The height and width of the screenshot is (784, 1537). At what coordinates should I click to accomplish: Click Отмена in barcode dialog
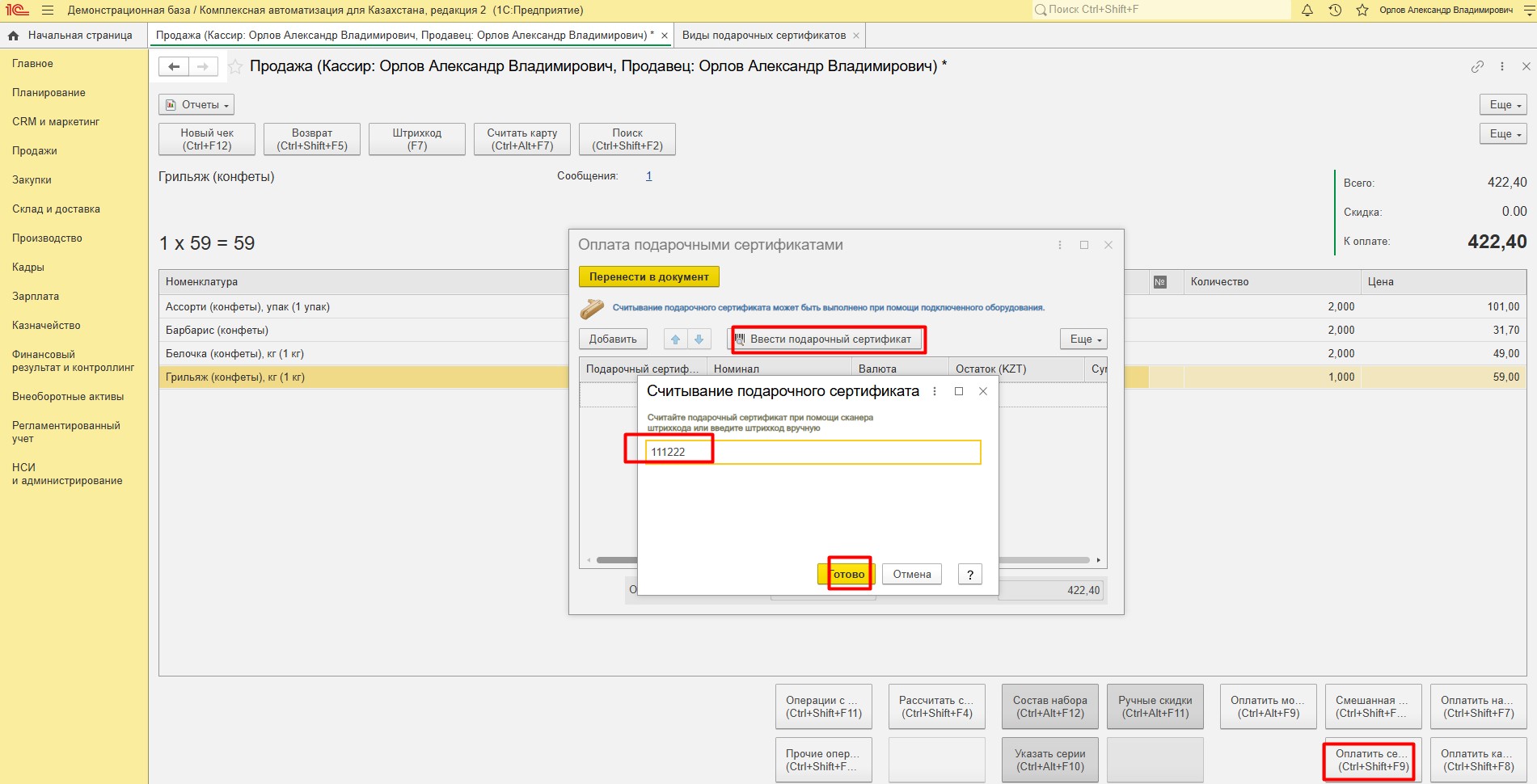click(x=911, y=575)
